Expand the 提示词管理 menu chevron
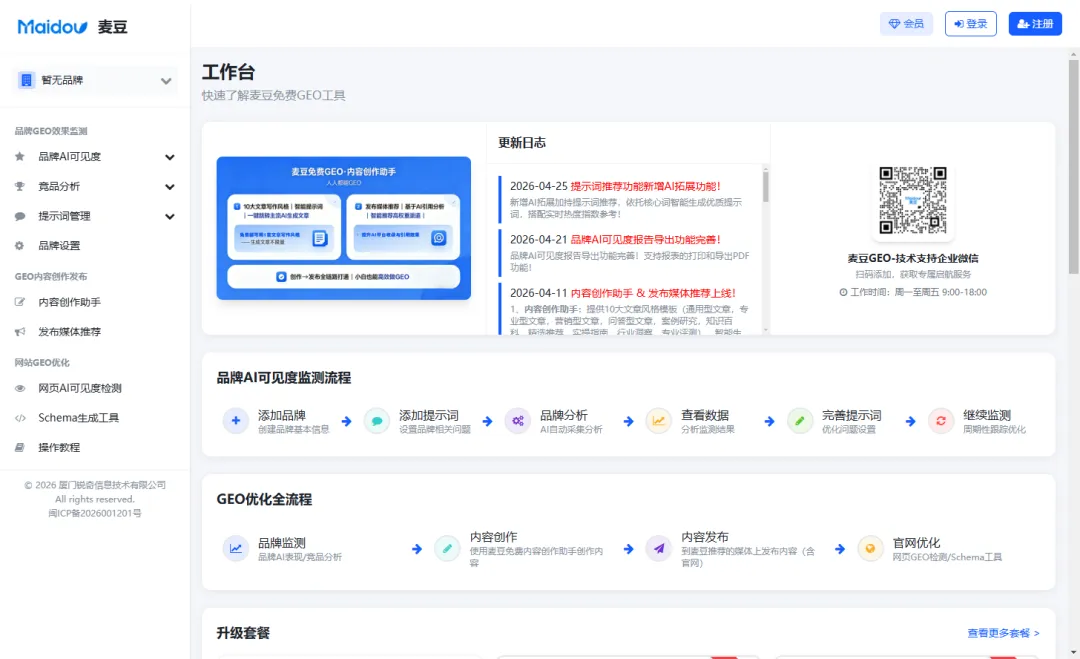The image size is (1080, 659). (x=169, y=216)
